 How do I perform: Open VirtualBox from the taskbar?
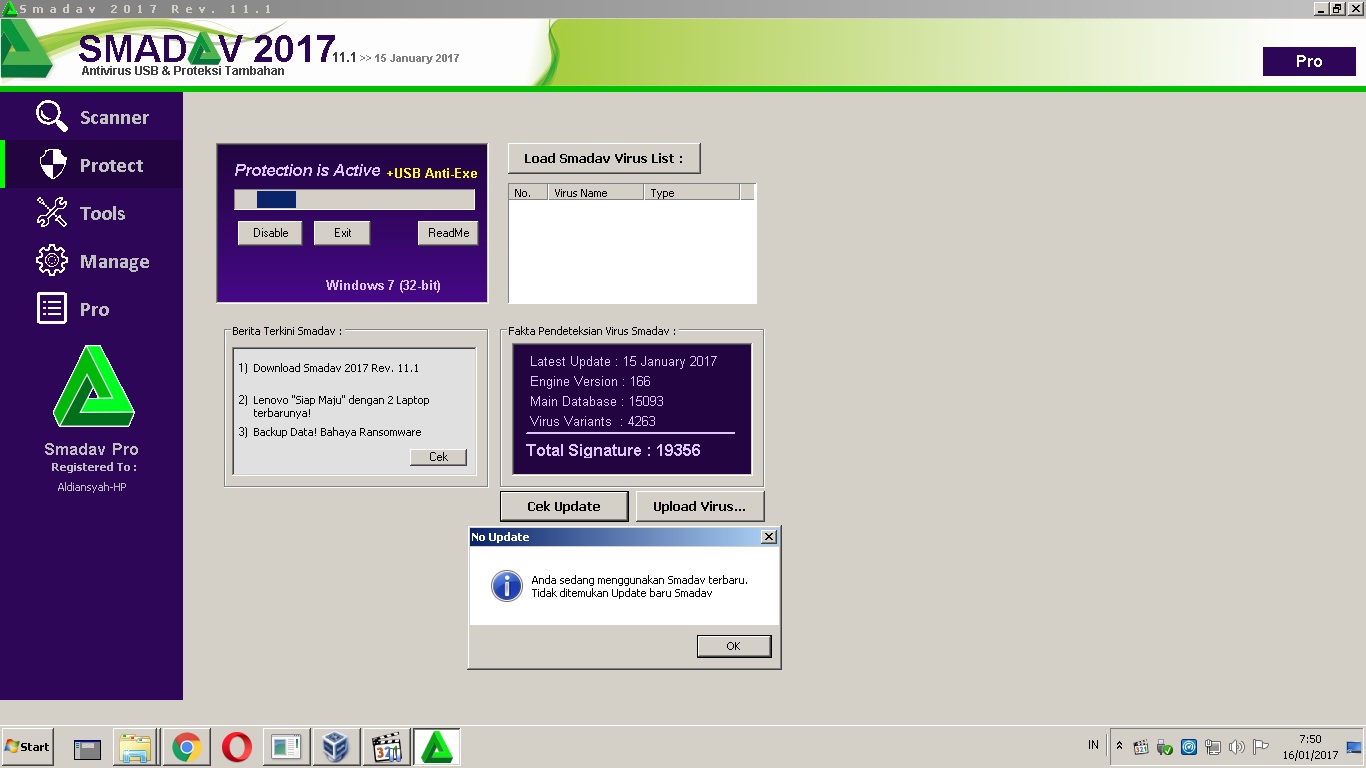[x=336, y=747]
